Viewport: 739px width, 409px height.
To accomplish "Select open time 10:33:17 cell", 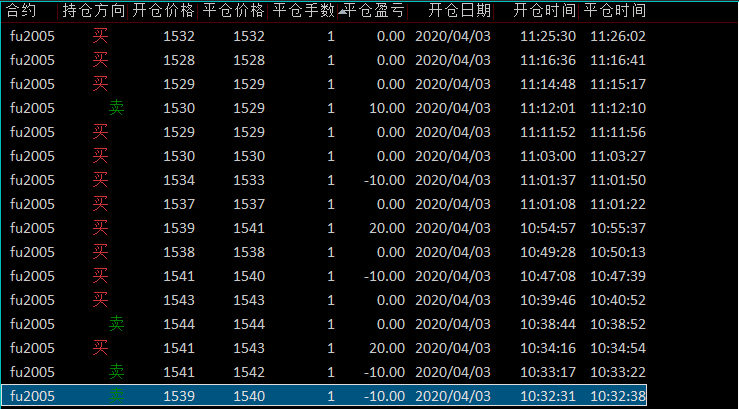I will tap(548, 372).
